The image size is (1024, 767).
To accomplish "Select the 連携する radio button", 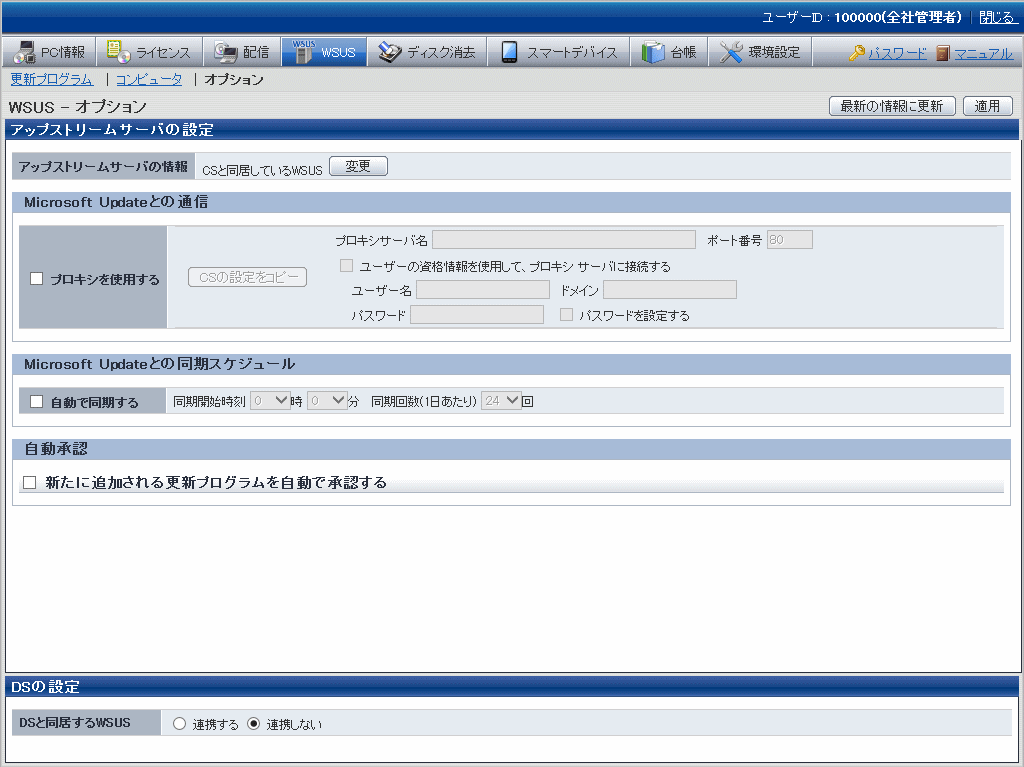I will [x=180, y=724].
